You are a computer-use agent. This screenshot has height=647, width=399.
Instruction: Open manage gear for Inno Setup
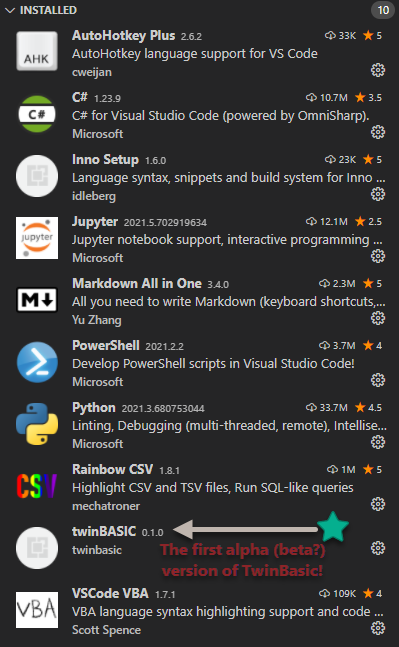pos(378,194)
